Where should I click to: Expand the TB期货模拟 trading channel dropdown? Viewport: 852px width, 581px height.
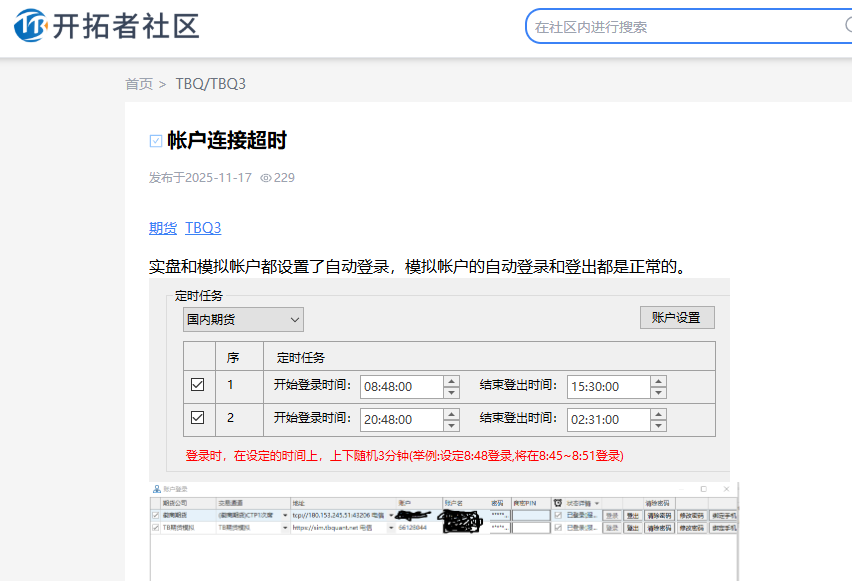(x=285, y=527)
